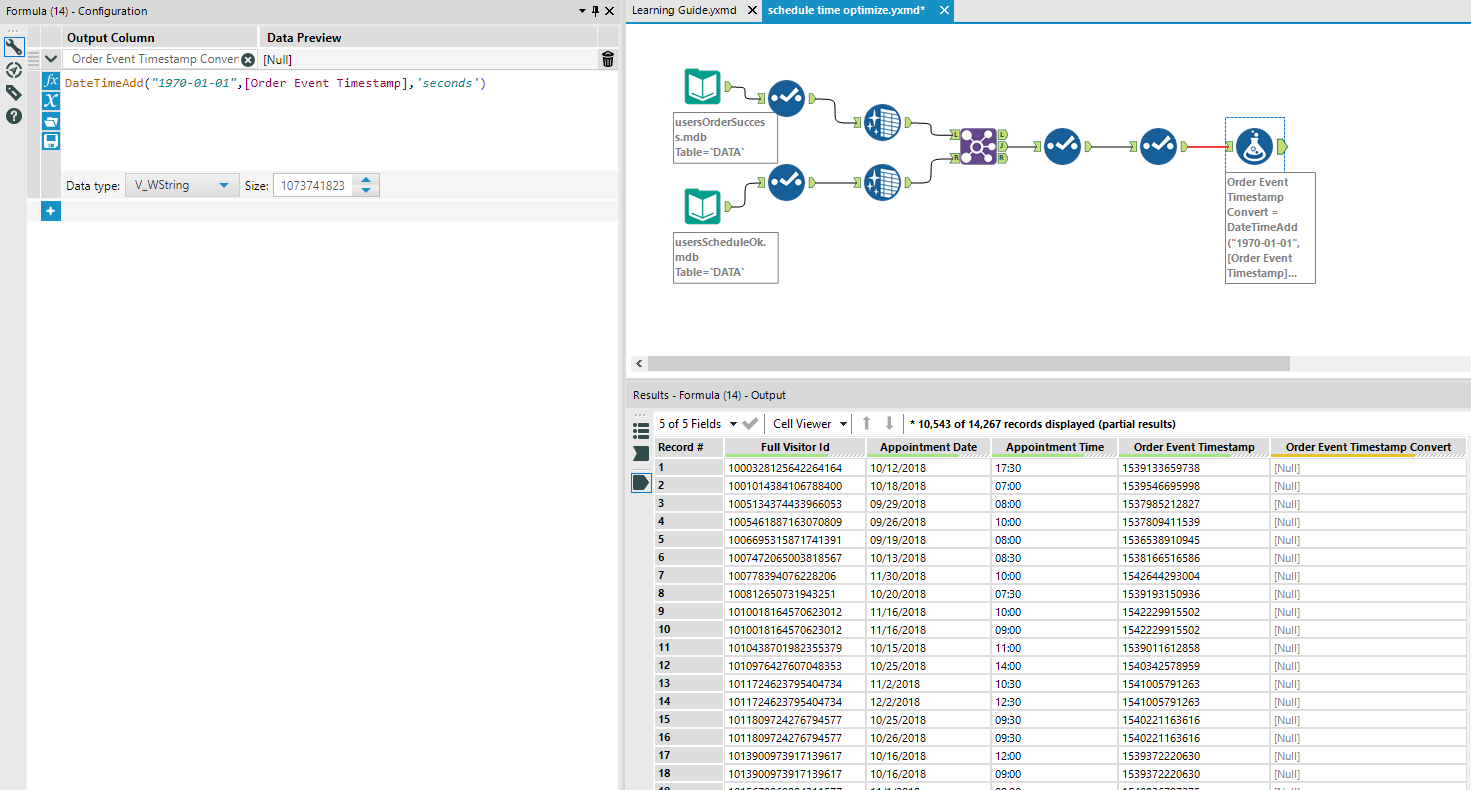
Task: Open the functions list in the Formula editor
Action: pos(51,81)
